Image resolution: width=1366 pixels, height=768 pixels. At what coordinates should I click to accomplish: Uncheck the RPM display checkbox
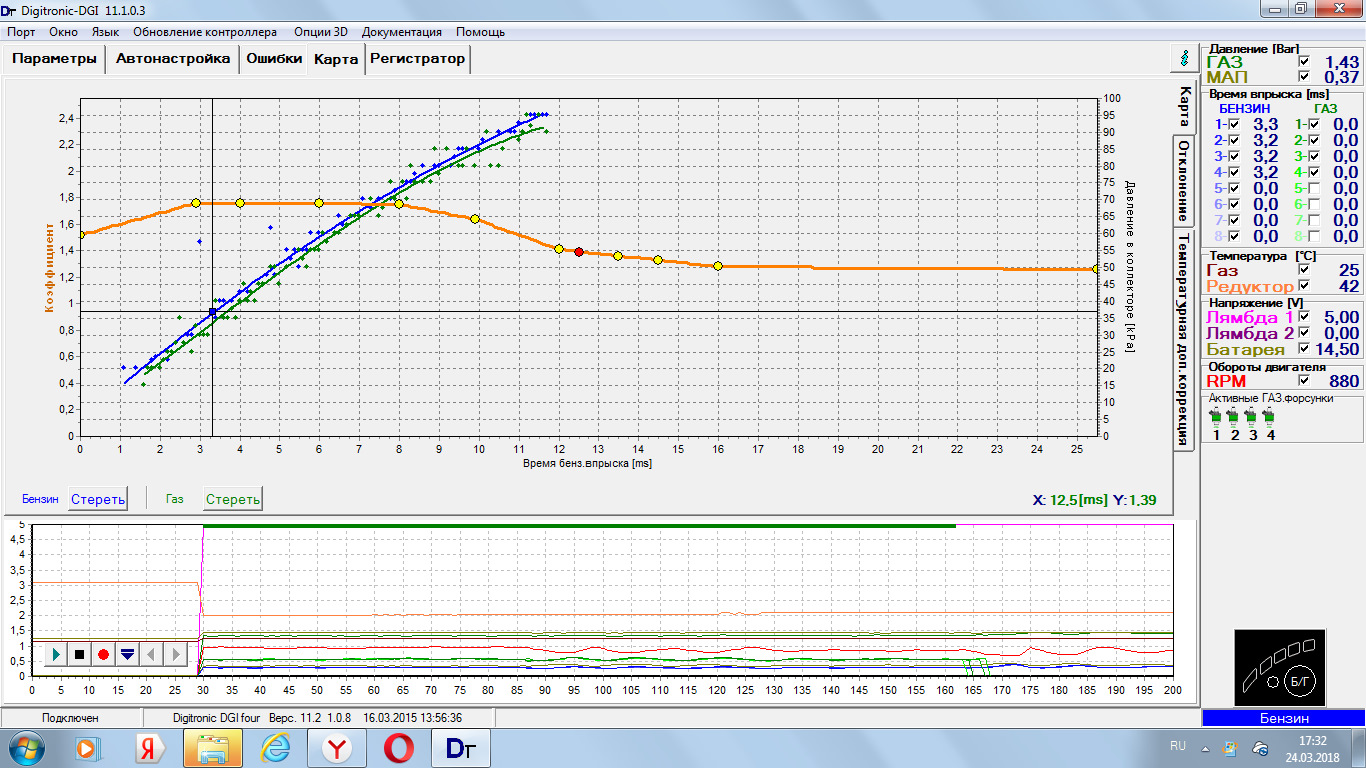[1303, 381]
